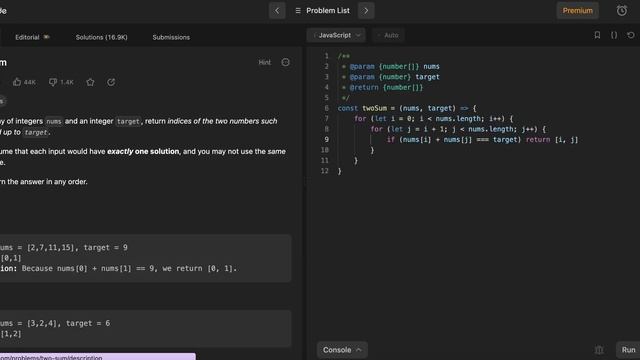Click '@param {number} target' comment line
640x360 pixels.
394,77
